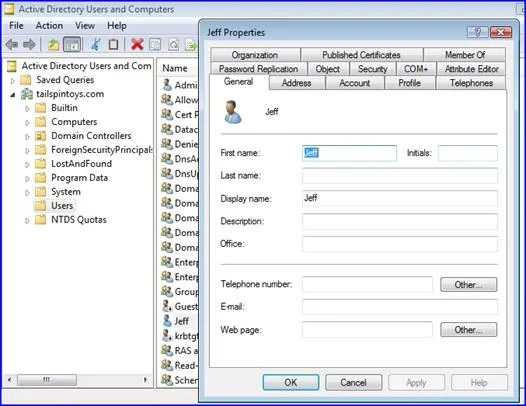Click the First name input field

pos(349,153)
